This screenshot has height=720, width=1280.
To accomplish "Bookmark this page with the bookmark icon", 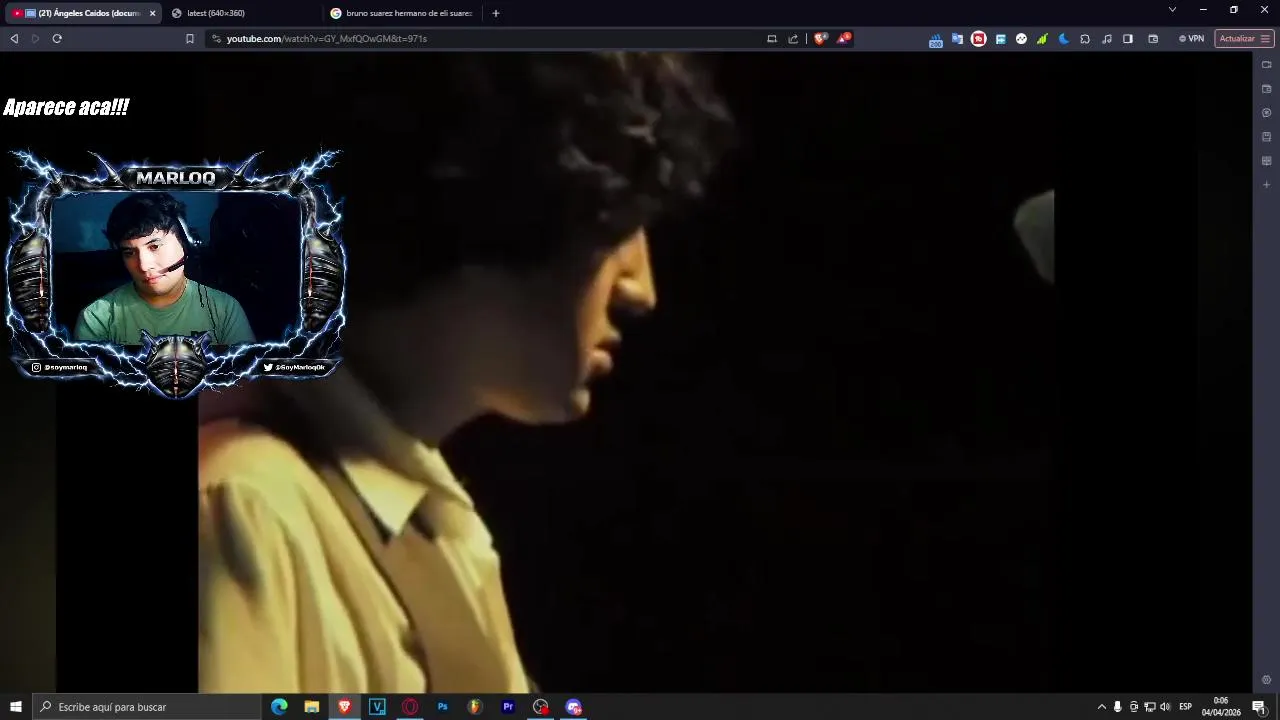I will point(190,39).
